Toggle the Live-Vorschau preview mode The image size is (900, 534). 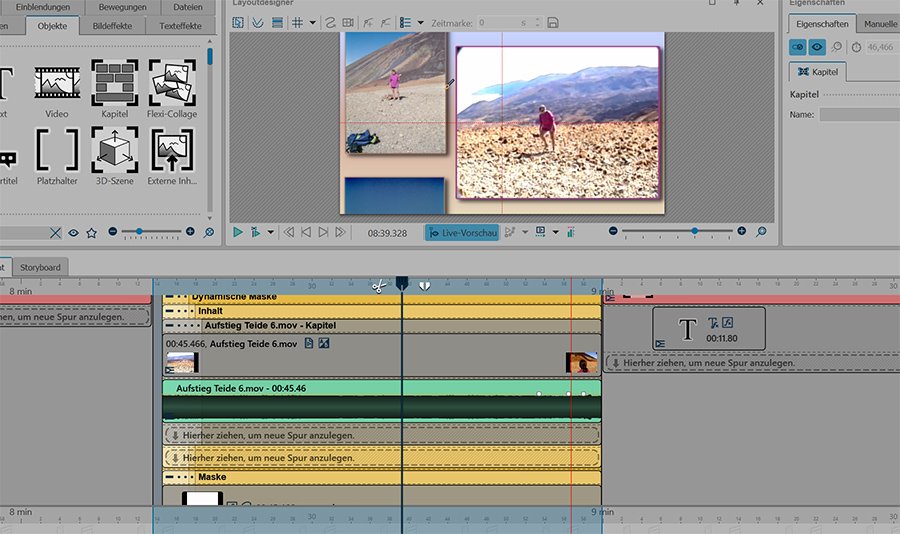(461, 232)
